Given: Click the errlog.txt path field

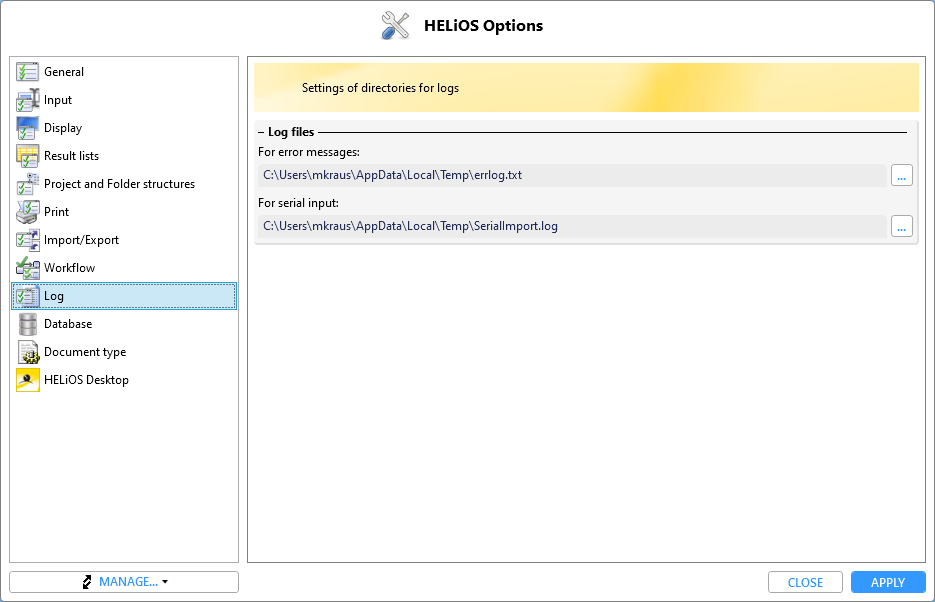Looking at the screenshot, I should click(x=570, y=175).
